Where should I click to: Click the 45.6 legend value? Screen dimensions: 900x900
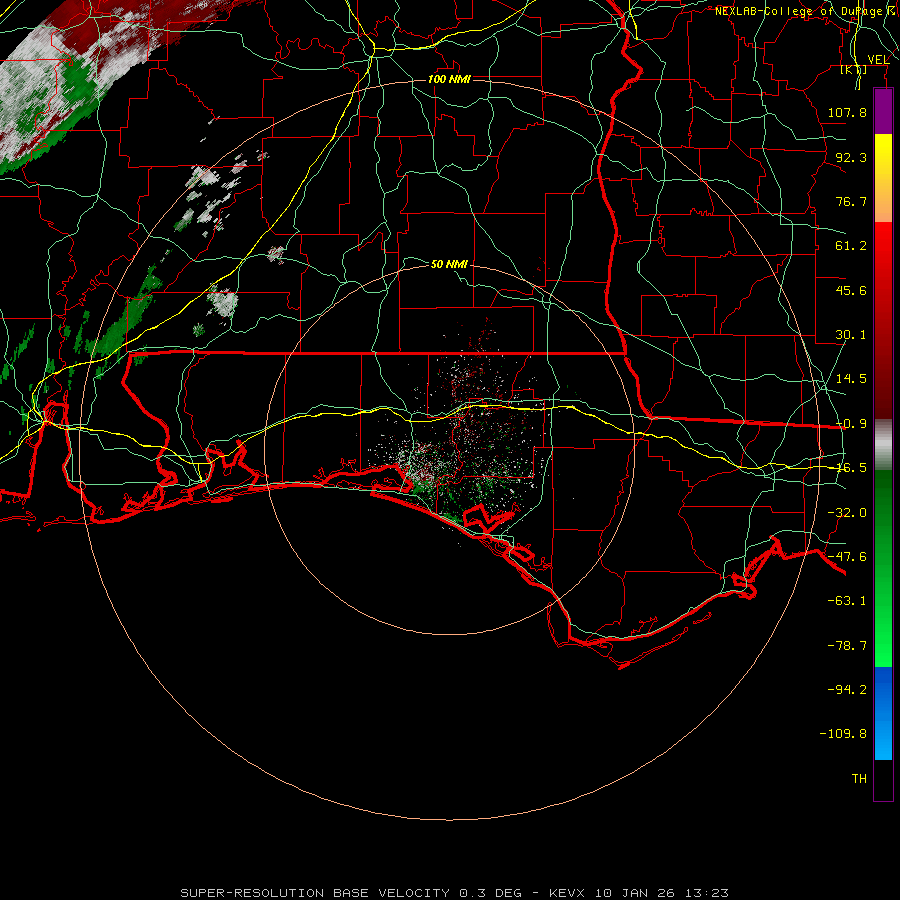coord(851,290)
